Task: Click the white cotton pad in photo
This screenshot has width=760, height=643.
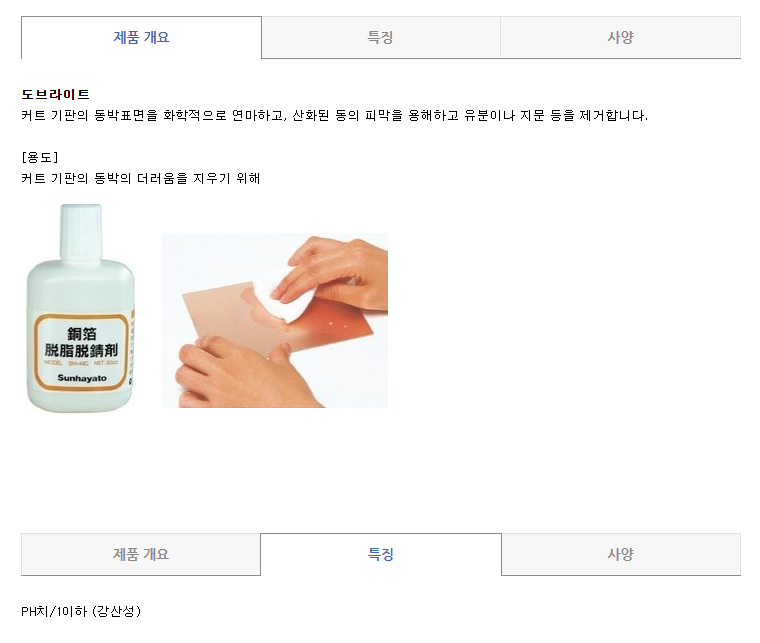Action: [x=281, y=296]
